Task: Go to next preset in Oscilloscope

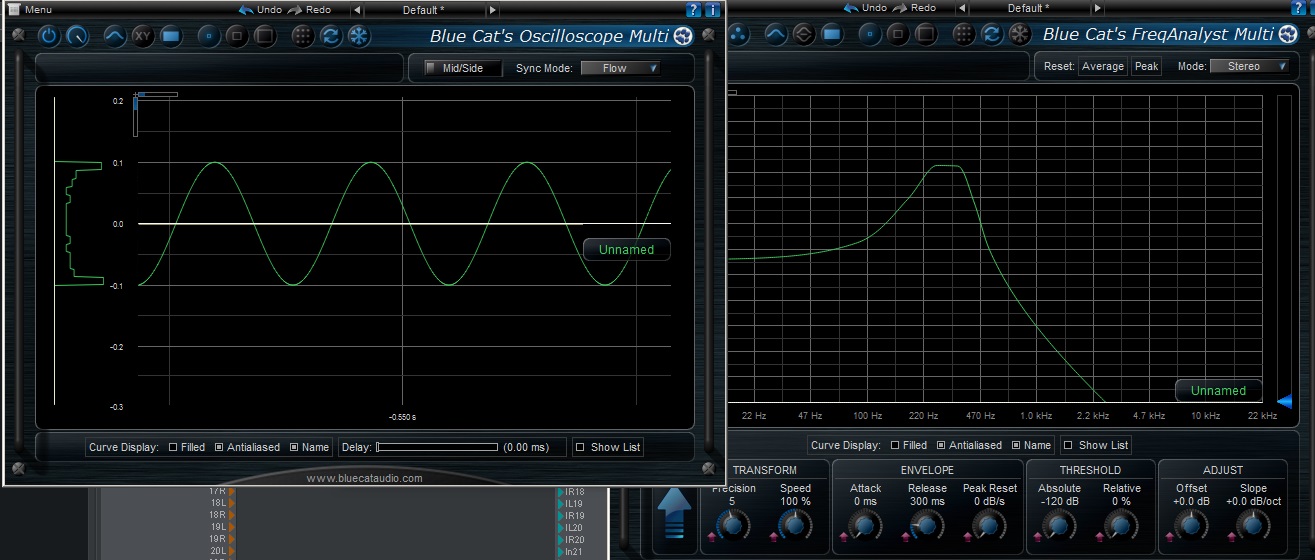Action: coord(492,10)
